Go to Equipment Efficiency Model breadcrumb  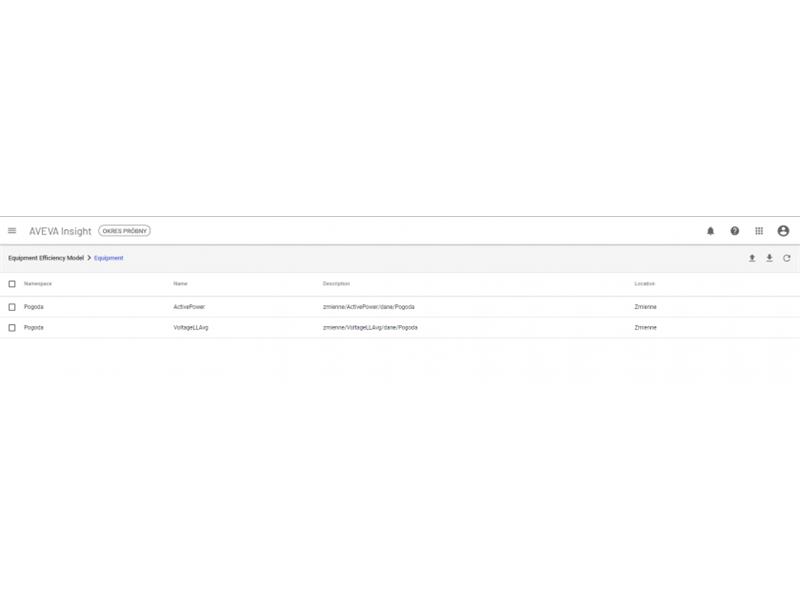[x=46, y=258]
